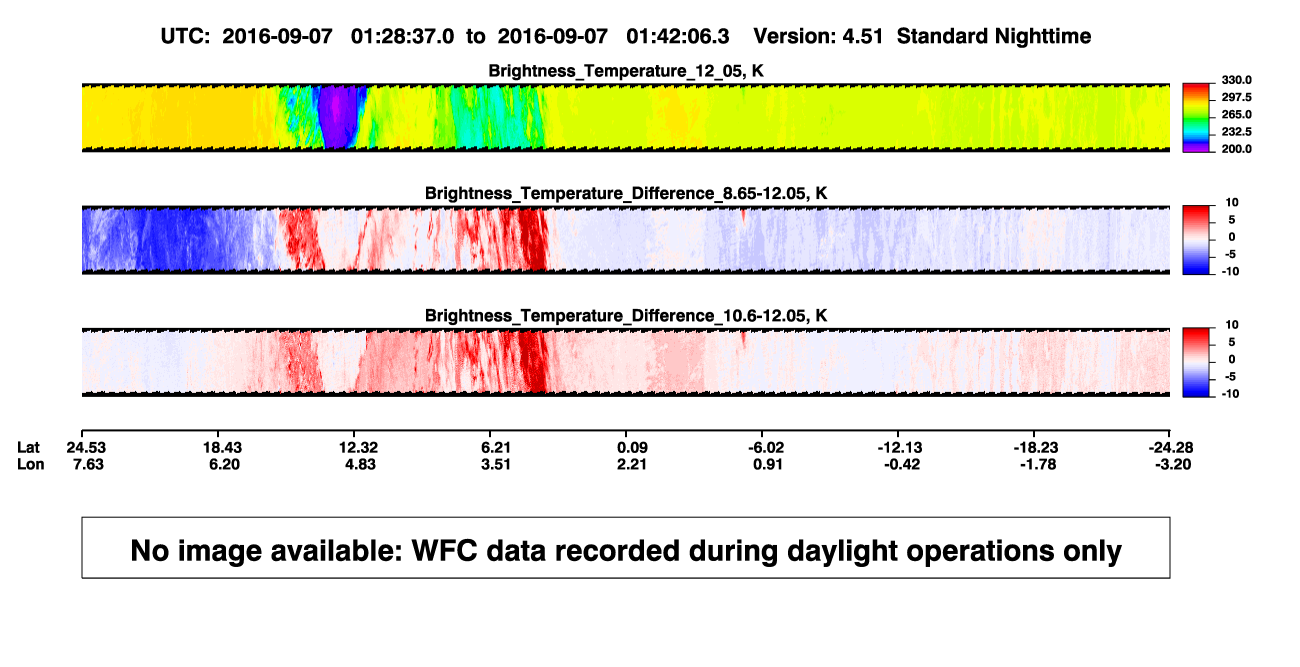Click the Brightness_Temperature_Difference_8.65-12.05 title
1300x667 pixels.
tap(626, 193)
